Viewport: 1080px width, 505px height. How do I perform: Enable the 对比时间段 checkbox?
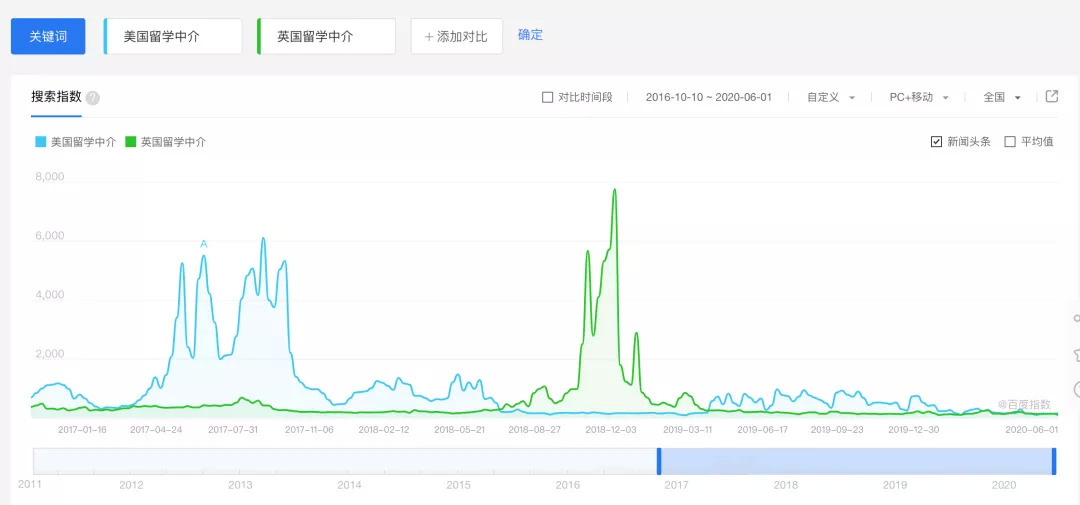point(547,98)
